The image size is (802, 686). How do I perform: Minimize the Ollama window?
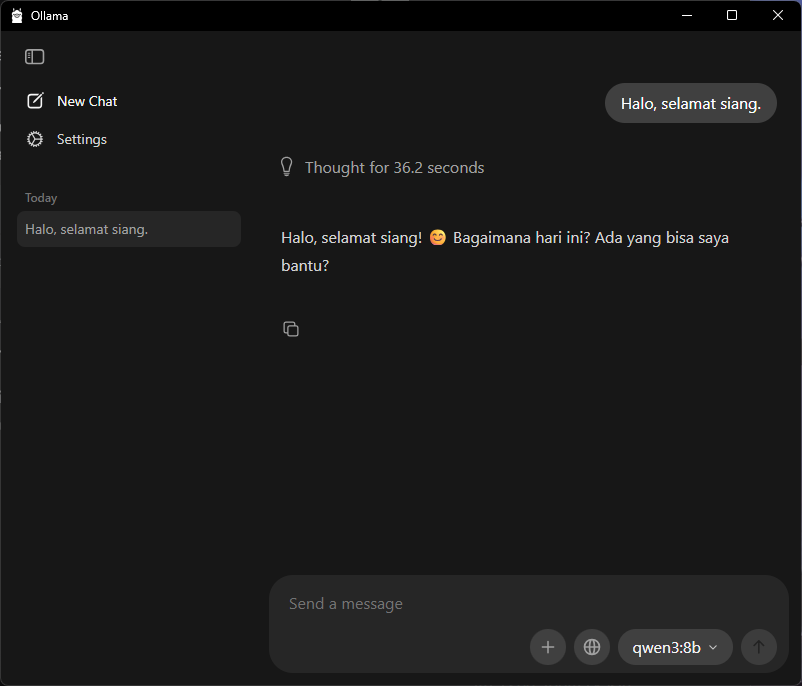coord(686,15)
